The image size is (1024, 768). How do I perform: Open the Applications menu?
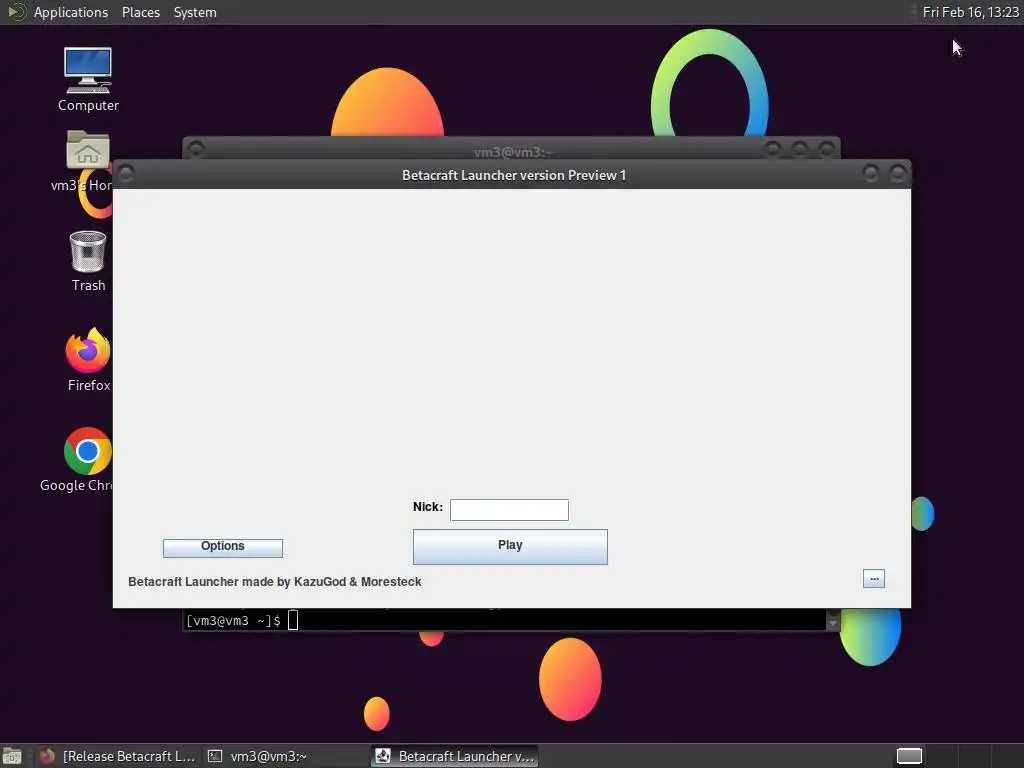pyautogui.click(x=71, y=12)
